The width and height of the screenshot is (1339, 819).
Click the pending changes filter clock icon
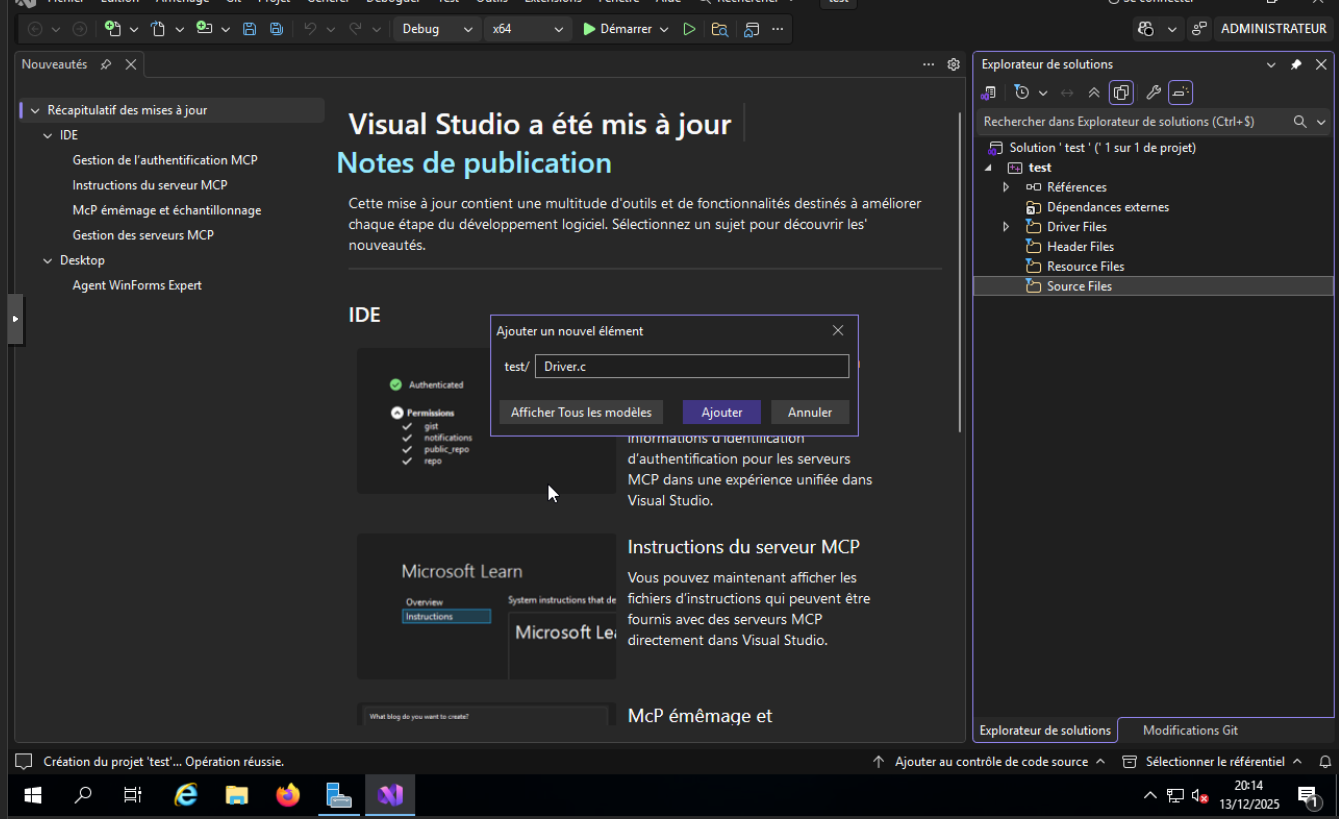coord(1021,93)
